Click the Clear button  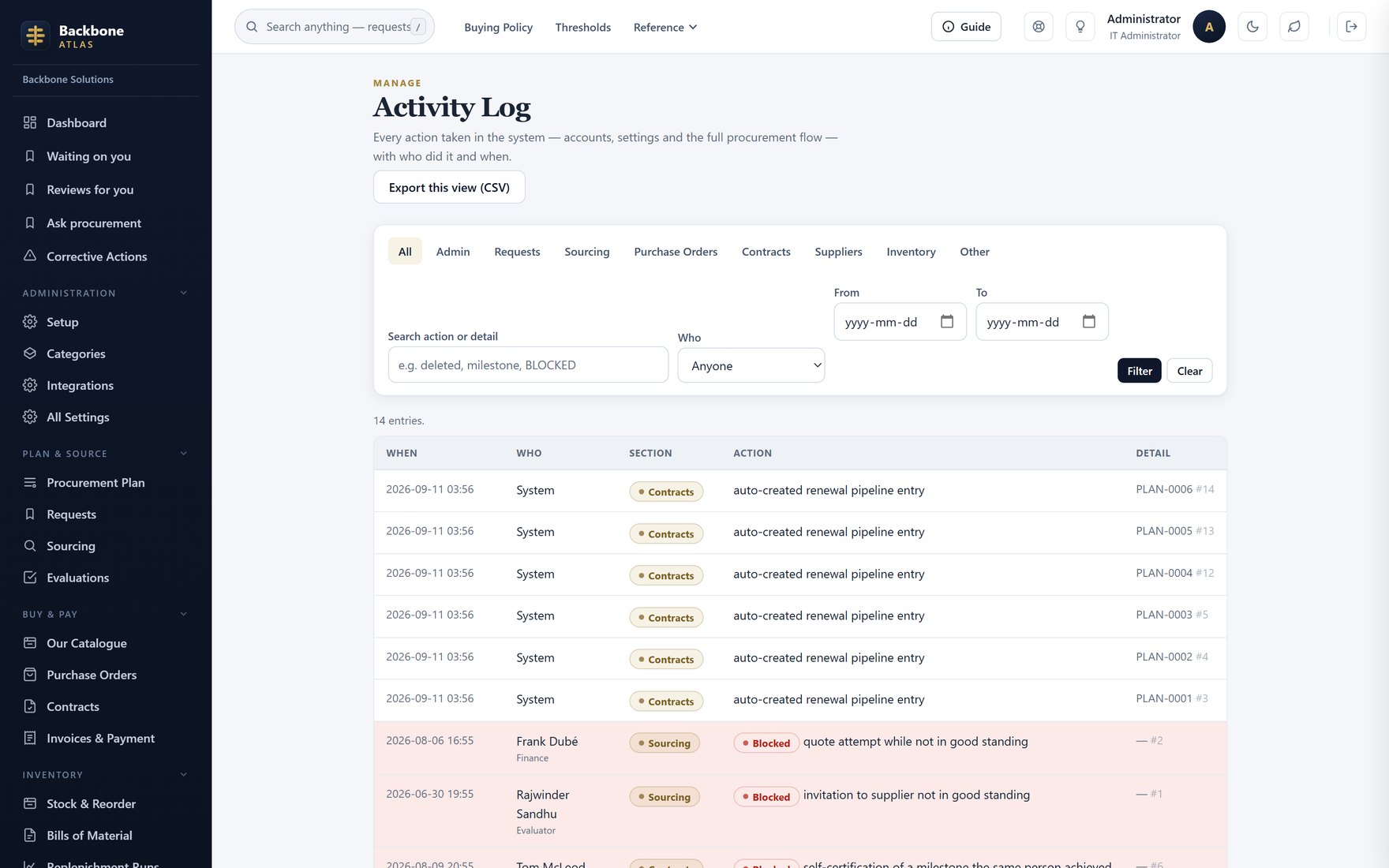[x=1189, y=371]
